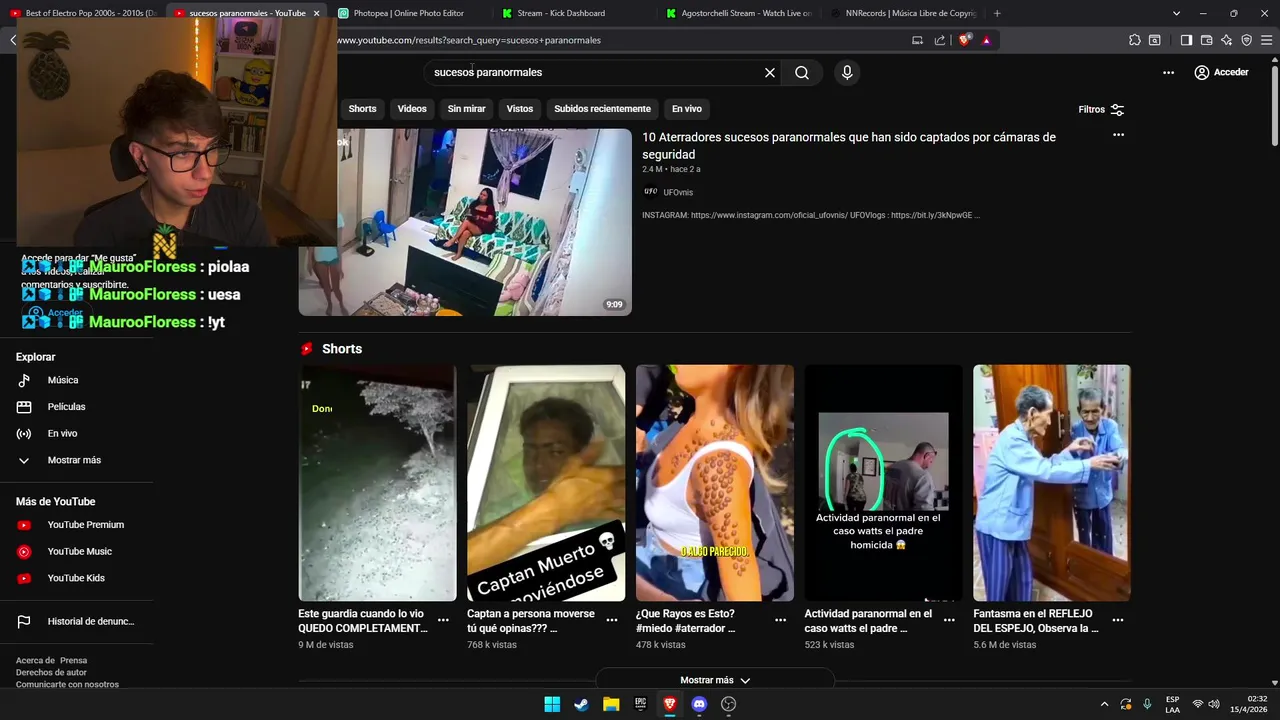Select the Shorts filter chip
1280x720 pixels.
tap(362, 109)
